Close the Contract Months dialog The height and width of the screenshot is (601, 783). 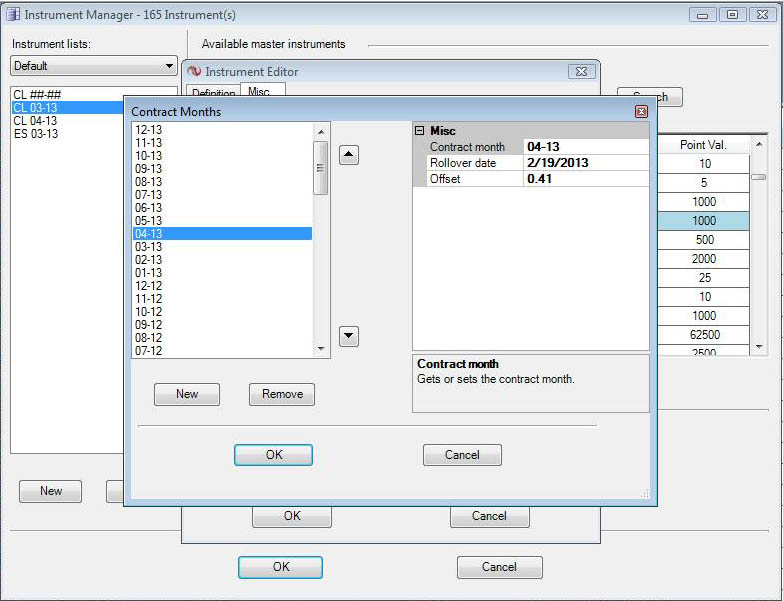pyautogui.click(x=641, y=111)
